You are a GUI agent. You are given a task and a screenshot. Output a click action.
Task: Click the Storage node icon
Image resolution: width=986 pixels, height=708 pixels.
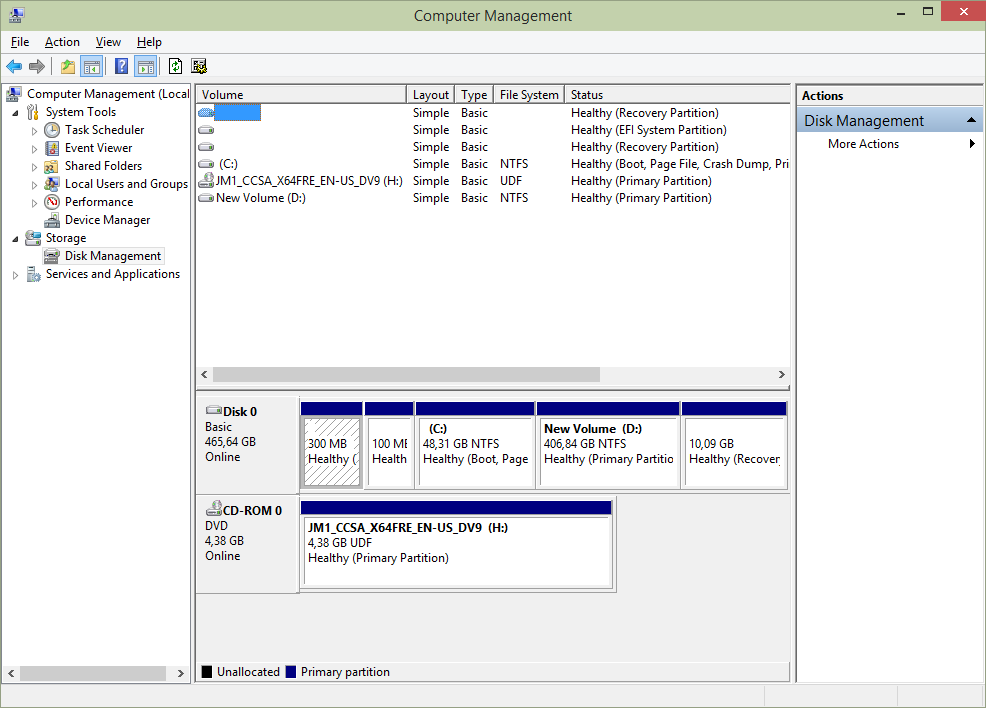pos(33,238)
